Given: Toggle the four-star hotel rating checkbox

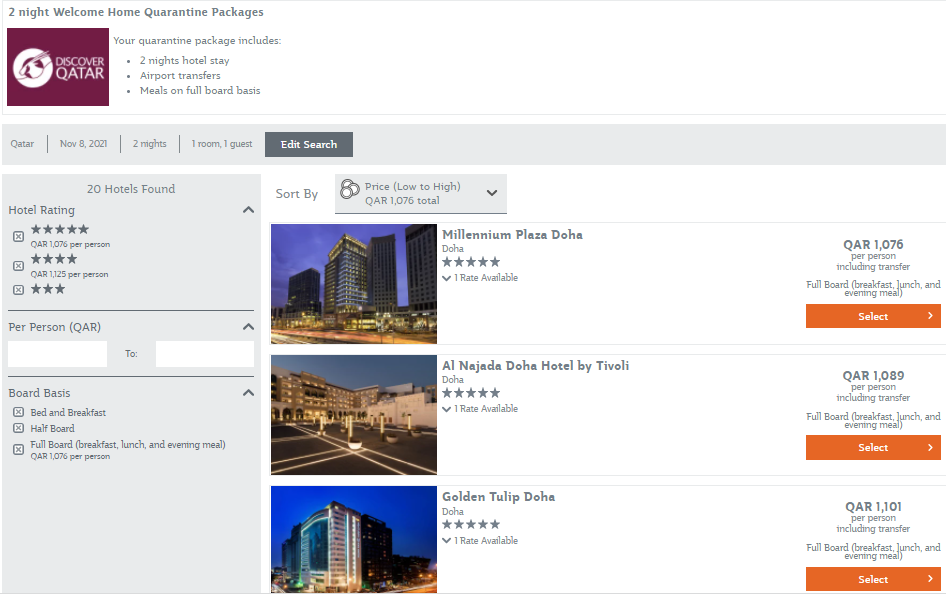Looking at the screenshot, I should (19, 266).
